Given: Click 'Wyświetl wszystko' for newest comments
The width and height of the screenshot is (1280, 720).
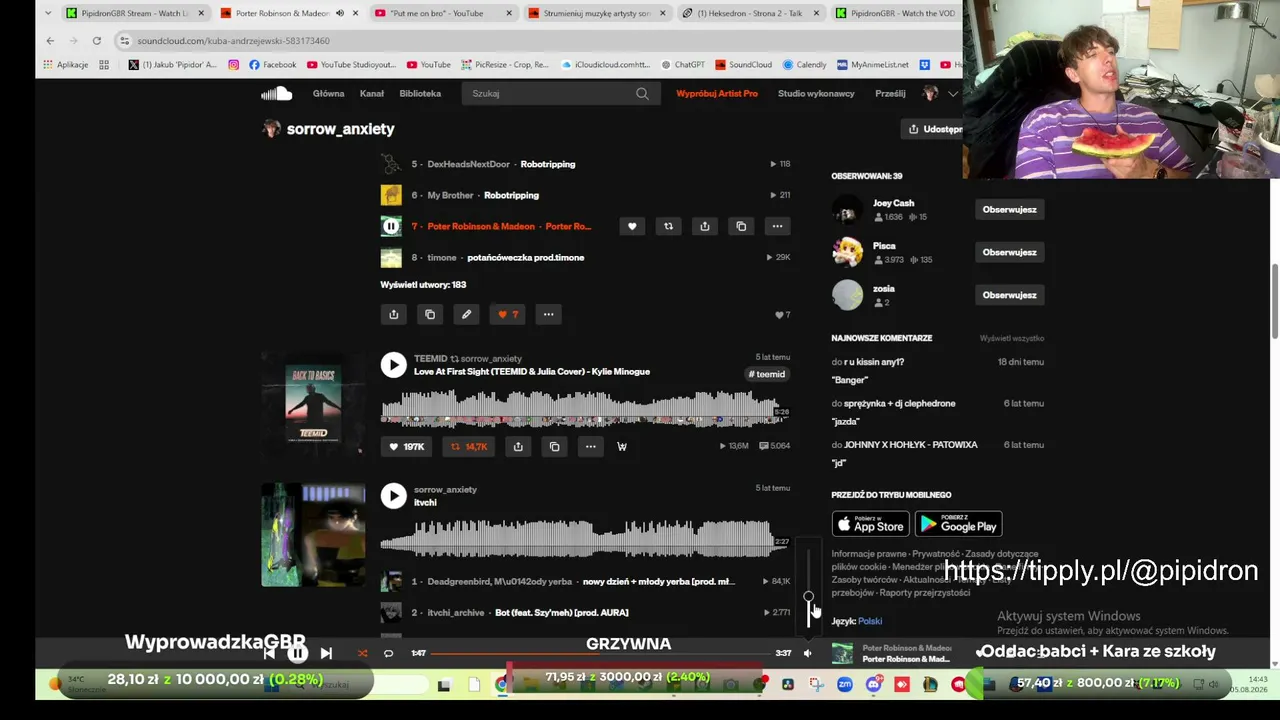Looking at the screenshot, I should 1012,338.
